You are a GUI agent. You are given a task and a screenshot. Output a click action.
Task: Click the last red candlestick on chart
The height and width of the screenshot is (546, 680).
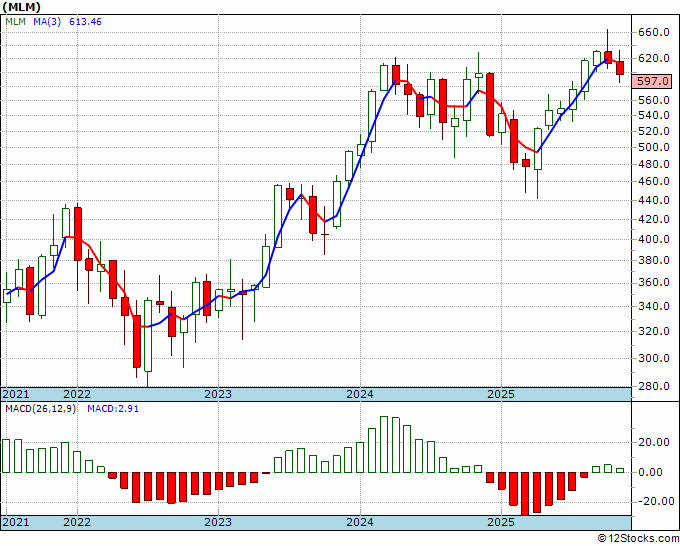click(x=620, y=67)
